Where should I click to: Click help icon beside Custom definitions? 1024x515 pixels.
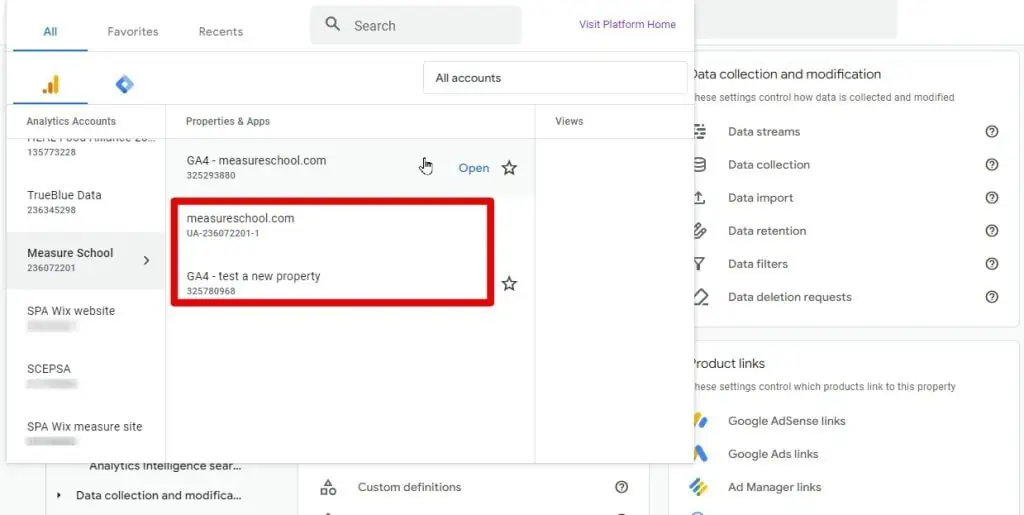[621, 487]
